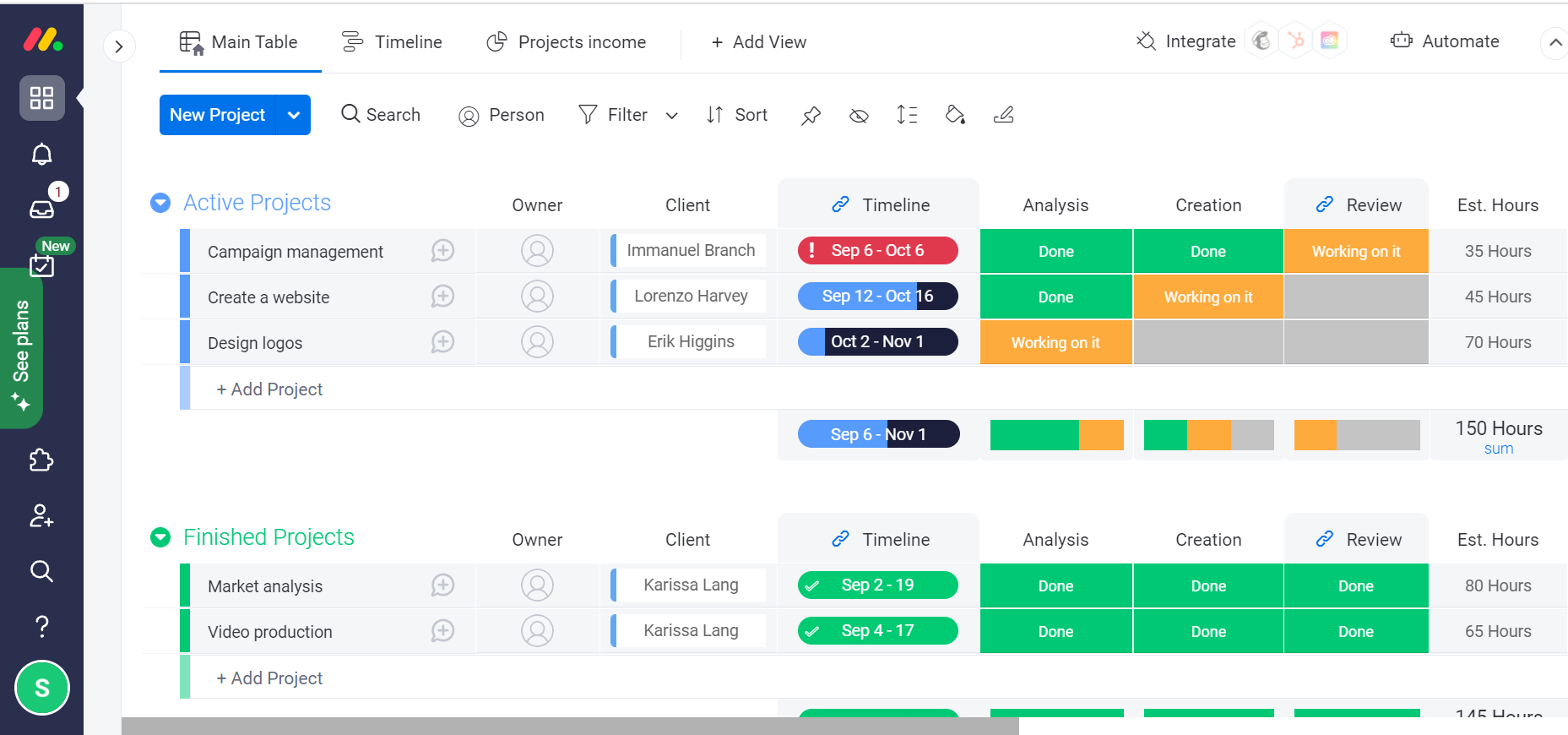
Task: Collapse the board header with up chevron
Action: click(x=1555, y=42)
